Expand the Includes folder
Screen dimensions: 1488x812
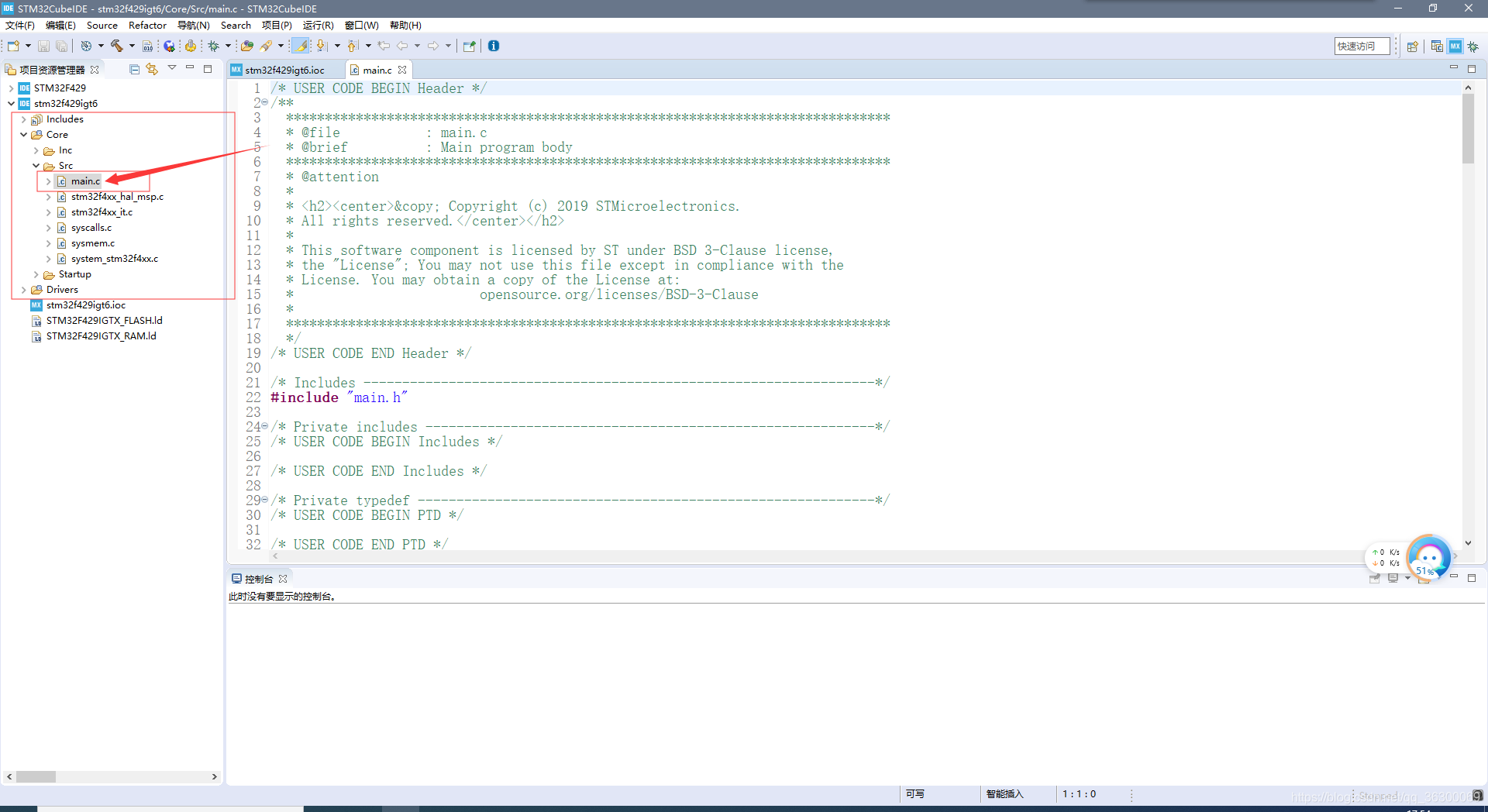point(23,119)
